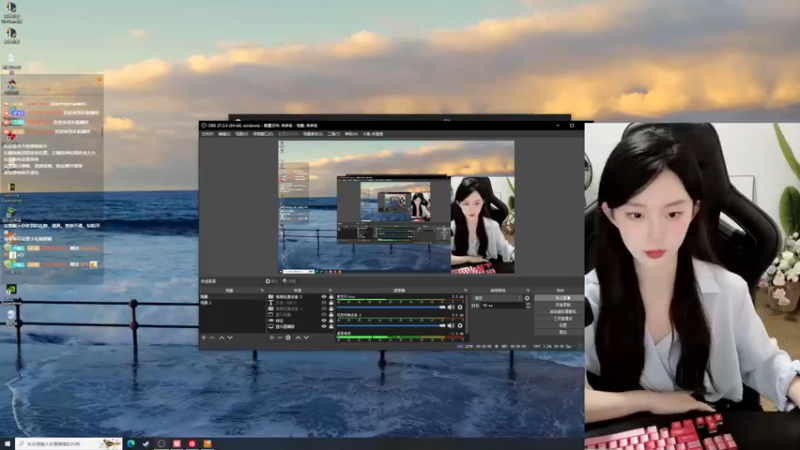The height and width of the screenshot is (450, 800).
Task: Pop out the Scenes dock via its header icon
Action: click(x=262, y=290)
